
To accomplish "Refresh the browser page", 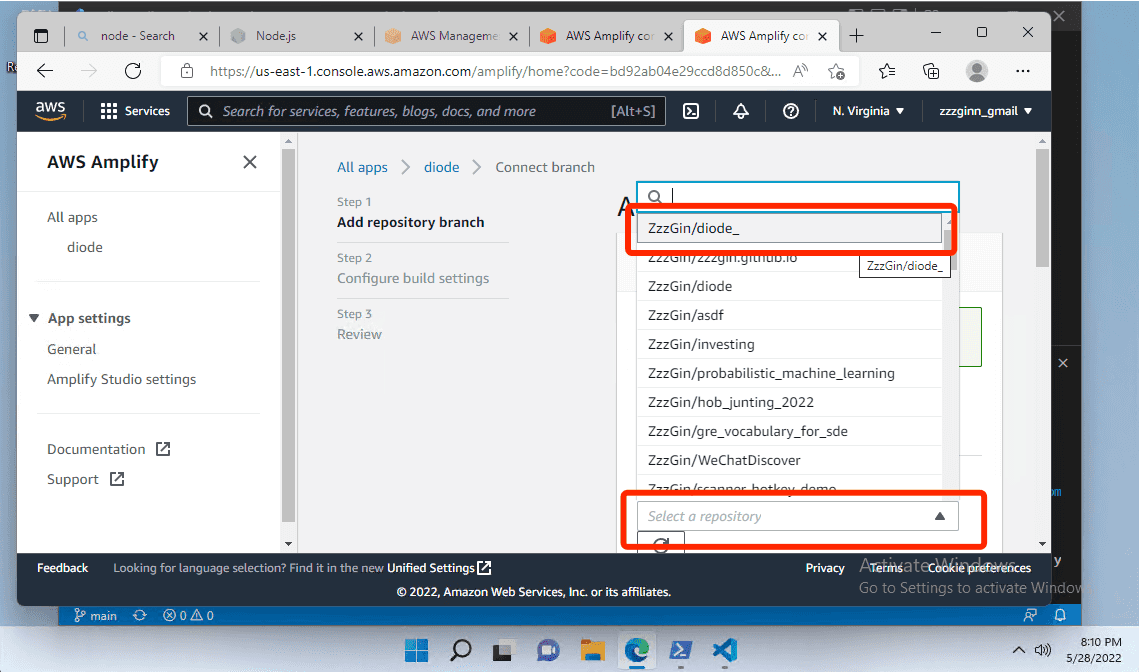I will click(133, 70).
